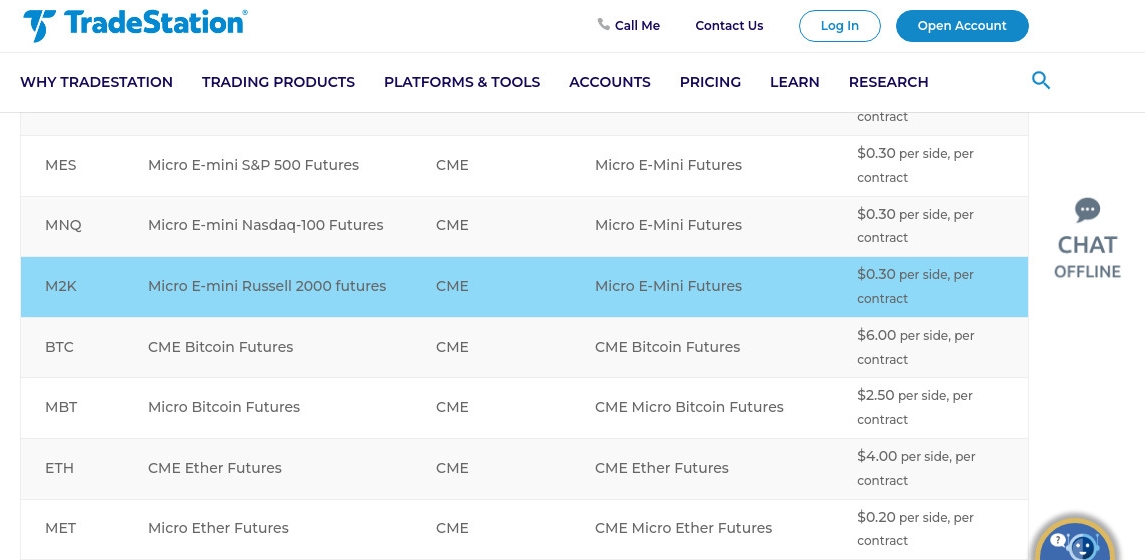Open the Pricing menu
This screenshot has height=560, width=1145.
click(711, 82)
